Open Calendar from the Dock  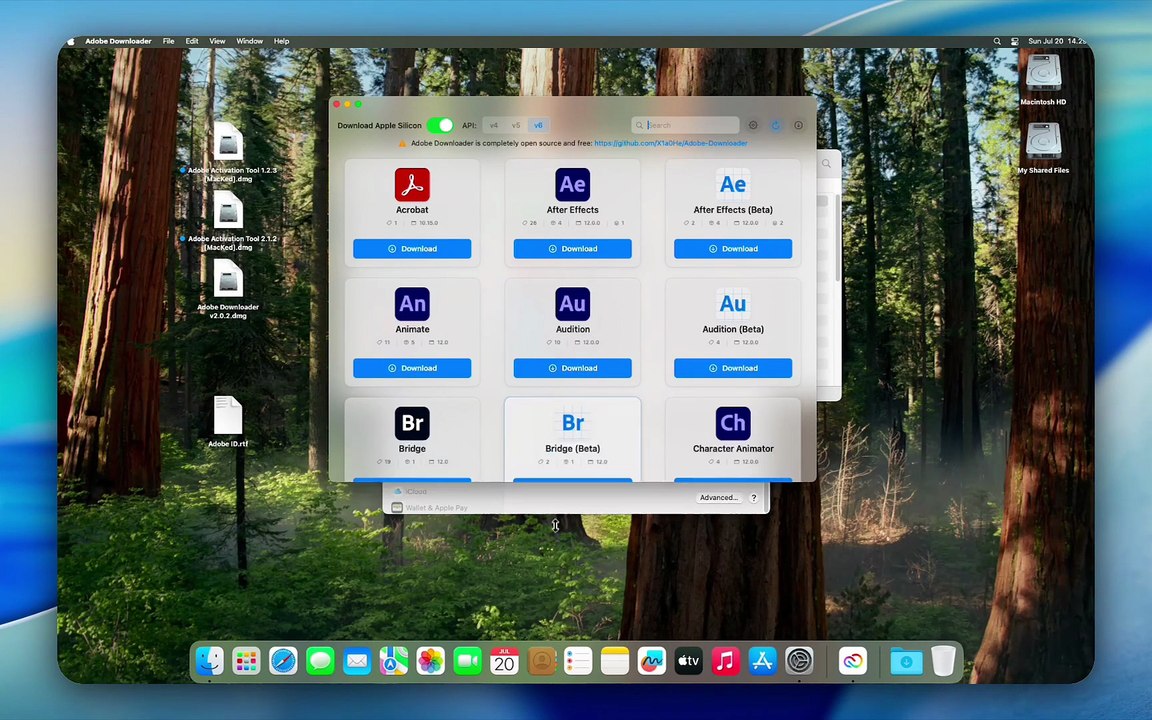(x=504, y=661)
